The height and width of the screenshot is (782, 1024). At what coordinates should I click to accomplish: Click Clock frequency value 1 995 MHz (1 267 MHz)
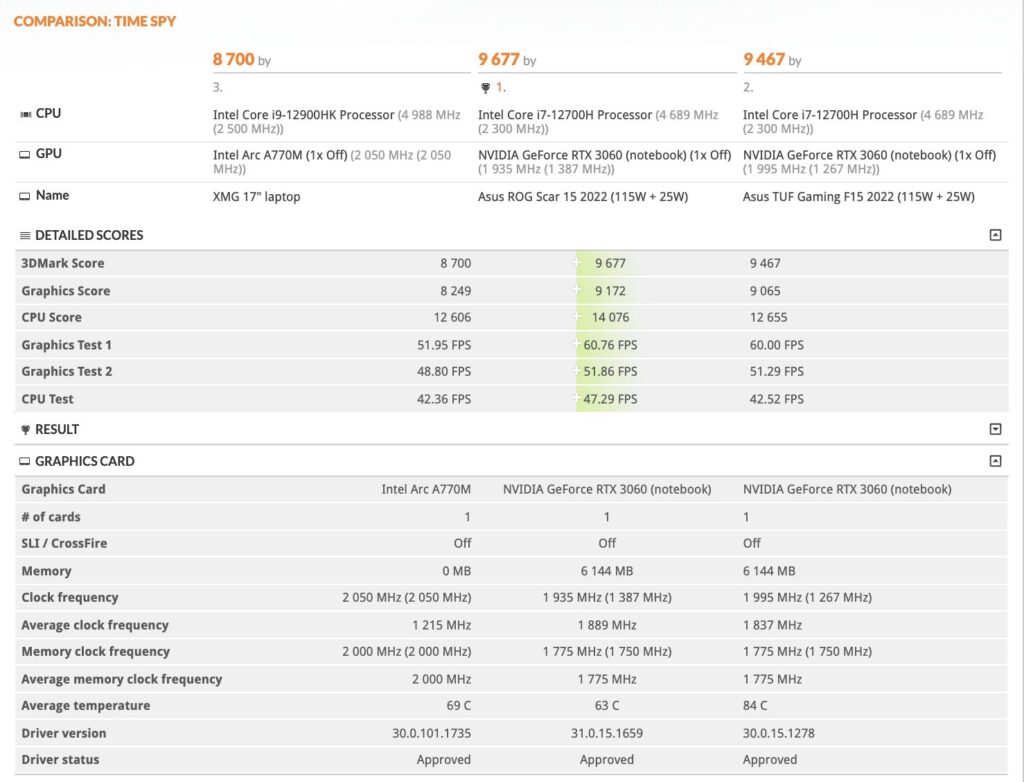(807, 598)
